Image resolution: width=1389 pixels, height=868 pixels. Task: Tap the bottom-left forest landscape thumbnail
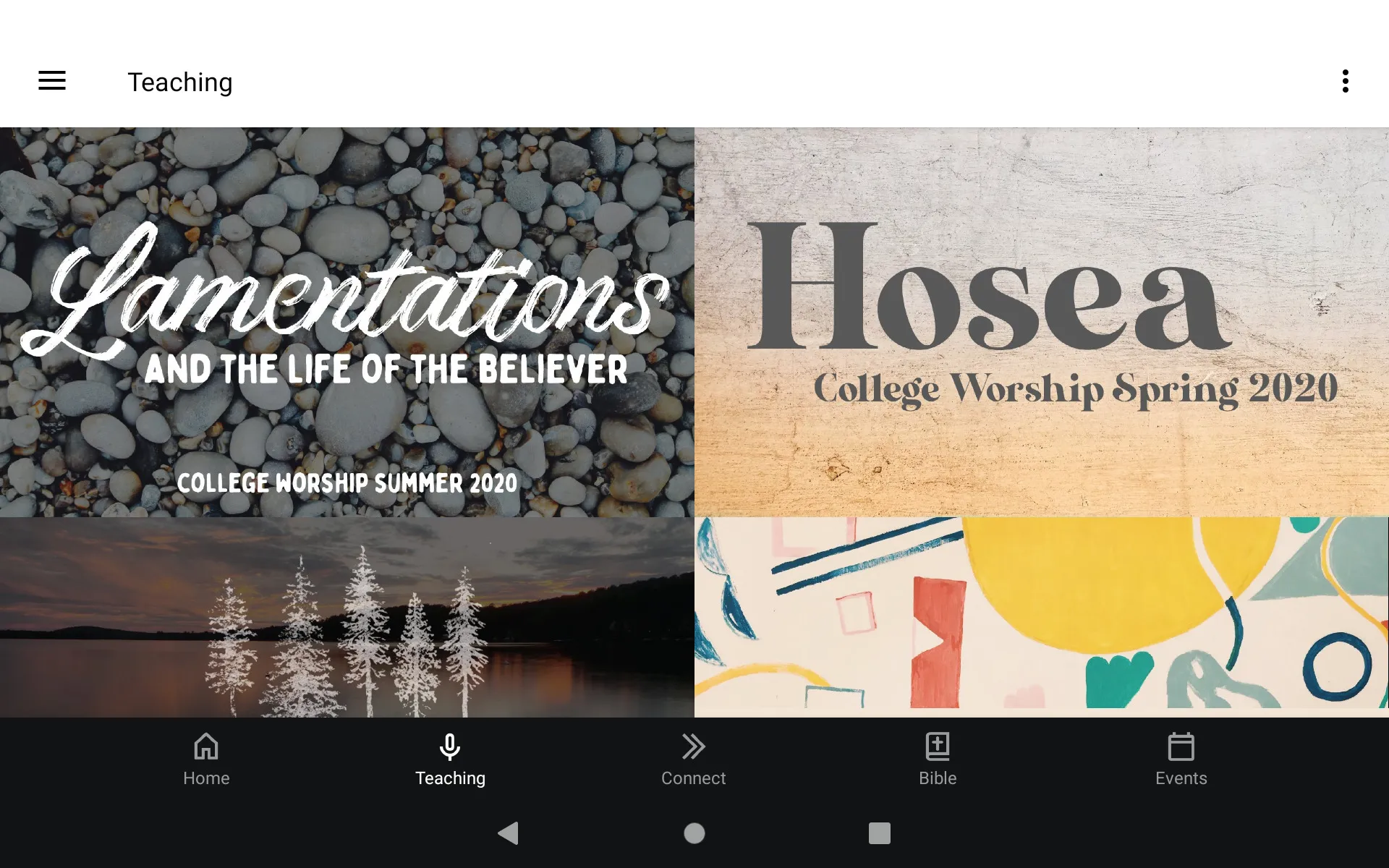tap(347, 617)
